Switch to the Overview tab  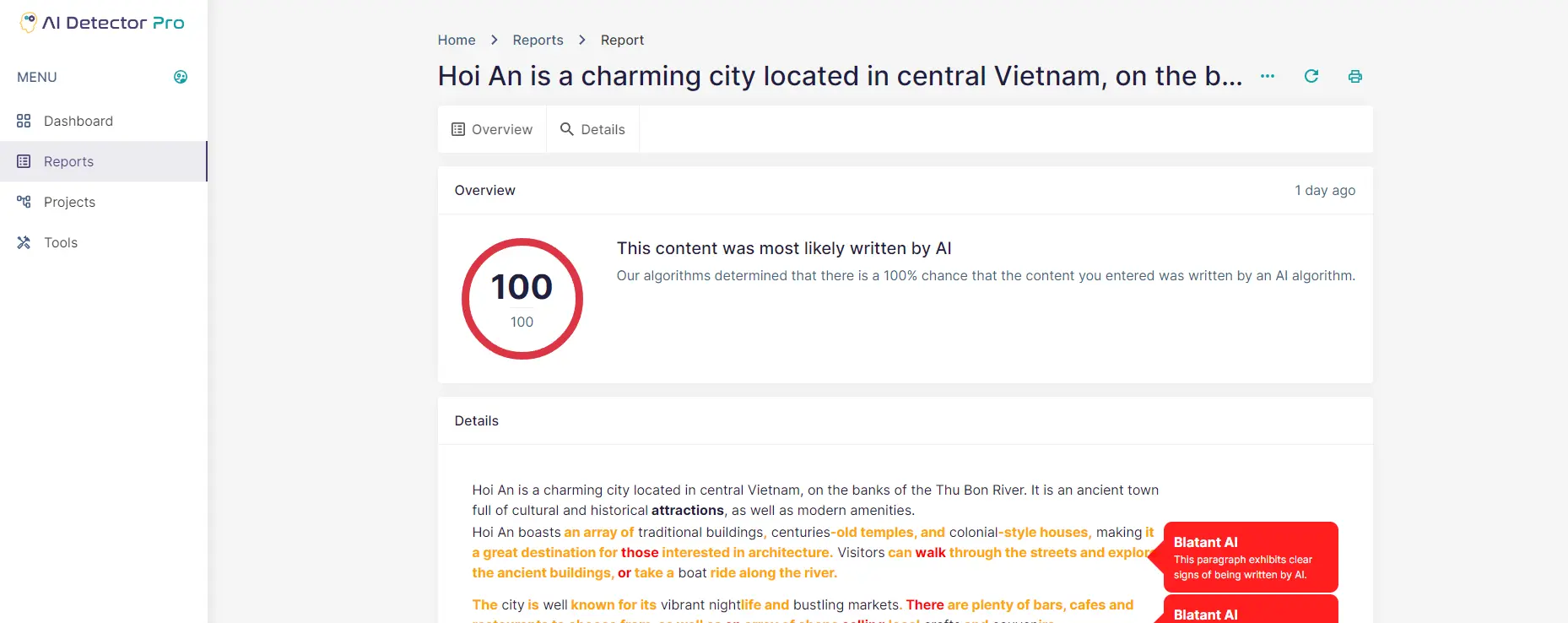tap(492, 129)
